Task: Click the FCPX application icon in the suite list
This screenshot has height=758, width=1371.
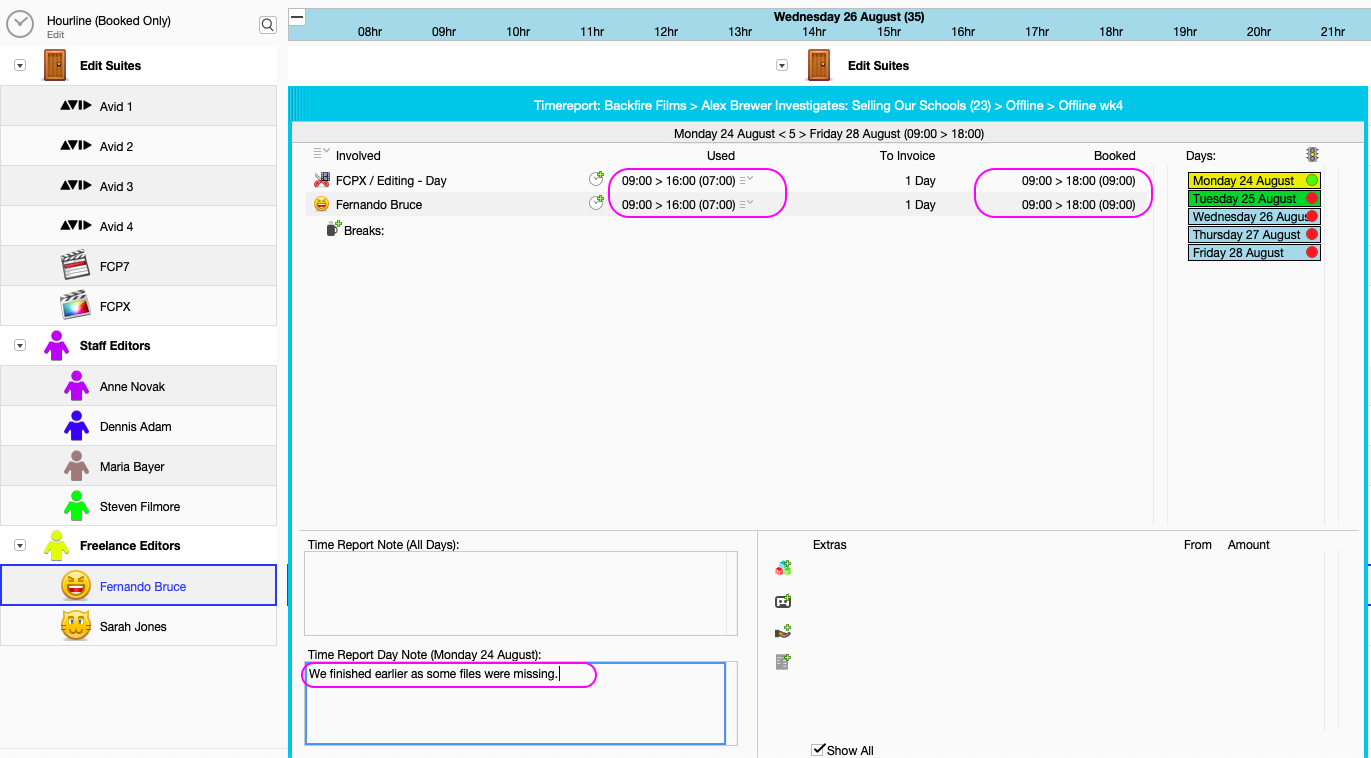Action: tap(75, 305)
